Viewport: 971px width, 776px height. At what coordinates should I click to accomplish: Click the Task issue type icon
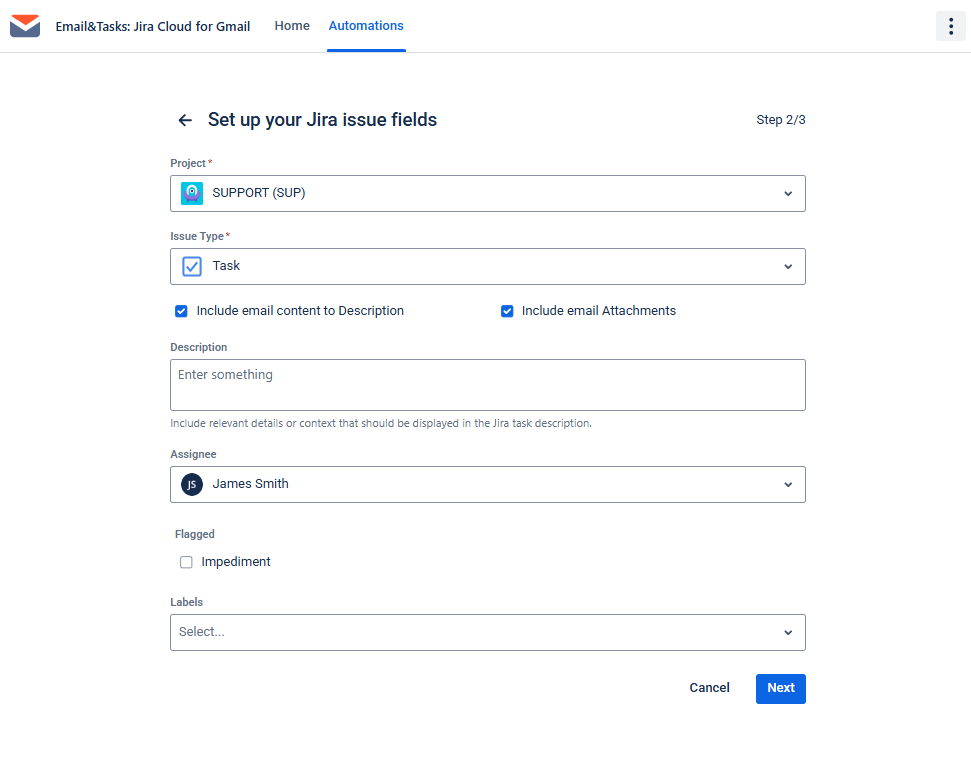pos(192,267)
